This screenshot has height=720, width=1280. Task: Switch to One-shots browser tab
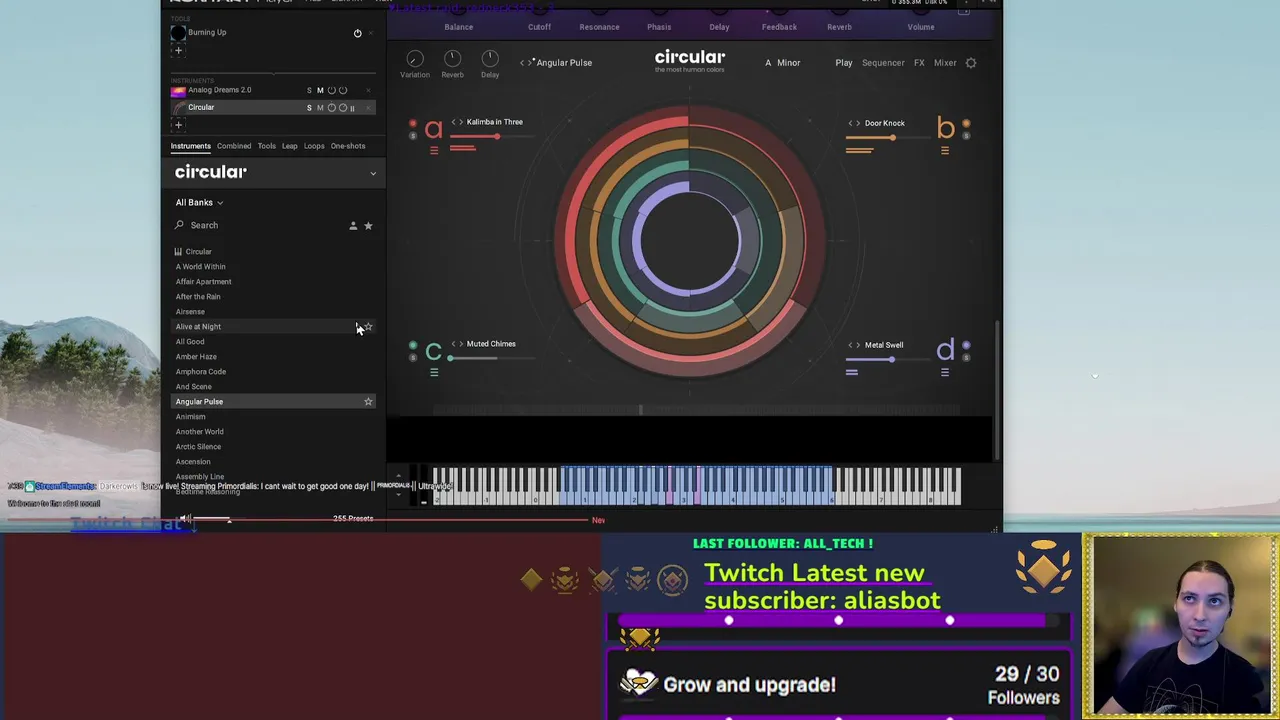click(348, 146)
